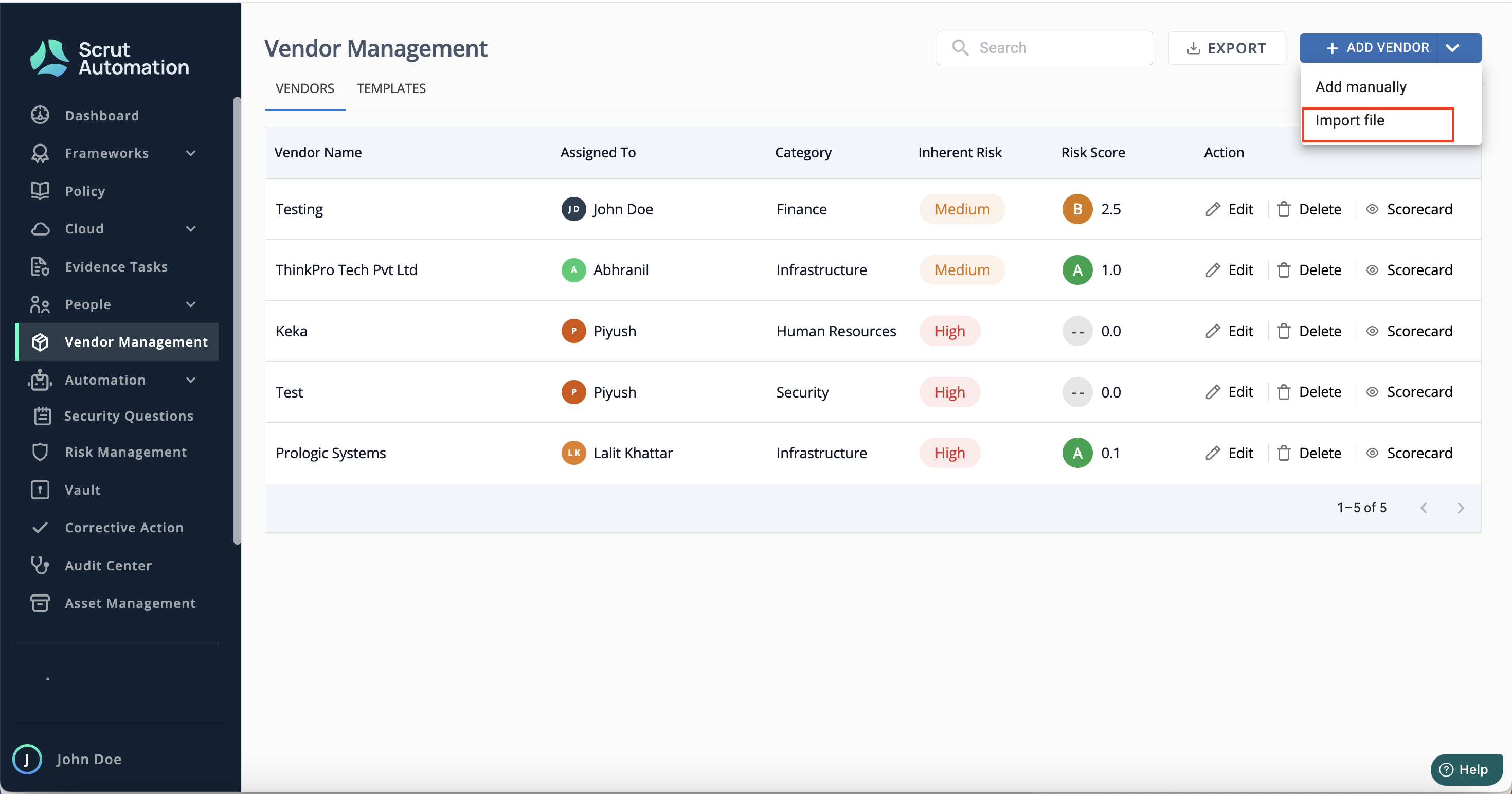Click the trash icon in the Prologic Systems row
This screenshot has width=1512, height=794.
pyautogui.click(x=1284, y=453)
